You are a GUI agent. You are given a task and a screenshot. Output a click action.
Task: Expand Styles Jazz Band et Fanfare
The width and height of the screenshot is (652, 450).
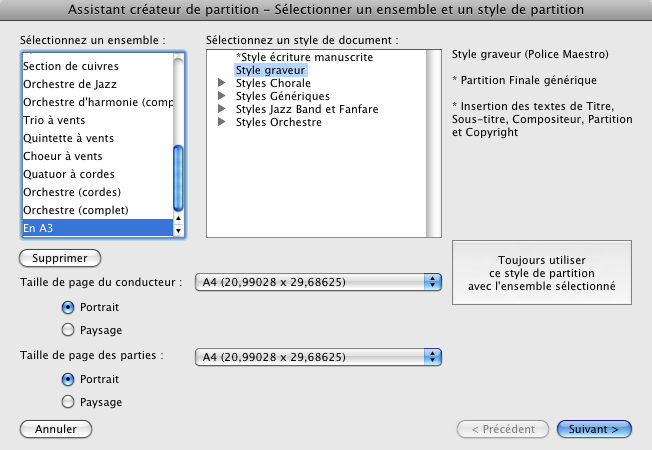(221, 110)
